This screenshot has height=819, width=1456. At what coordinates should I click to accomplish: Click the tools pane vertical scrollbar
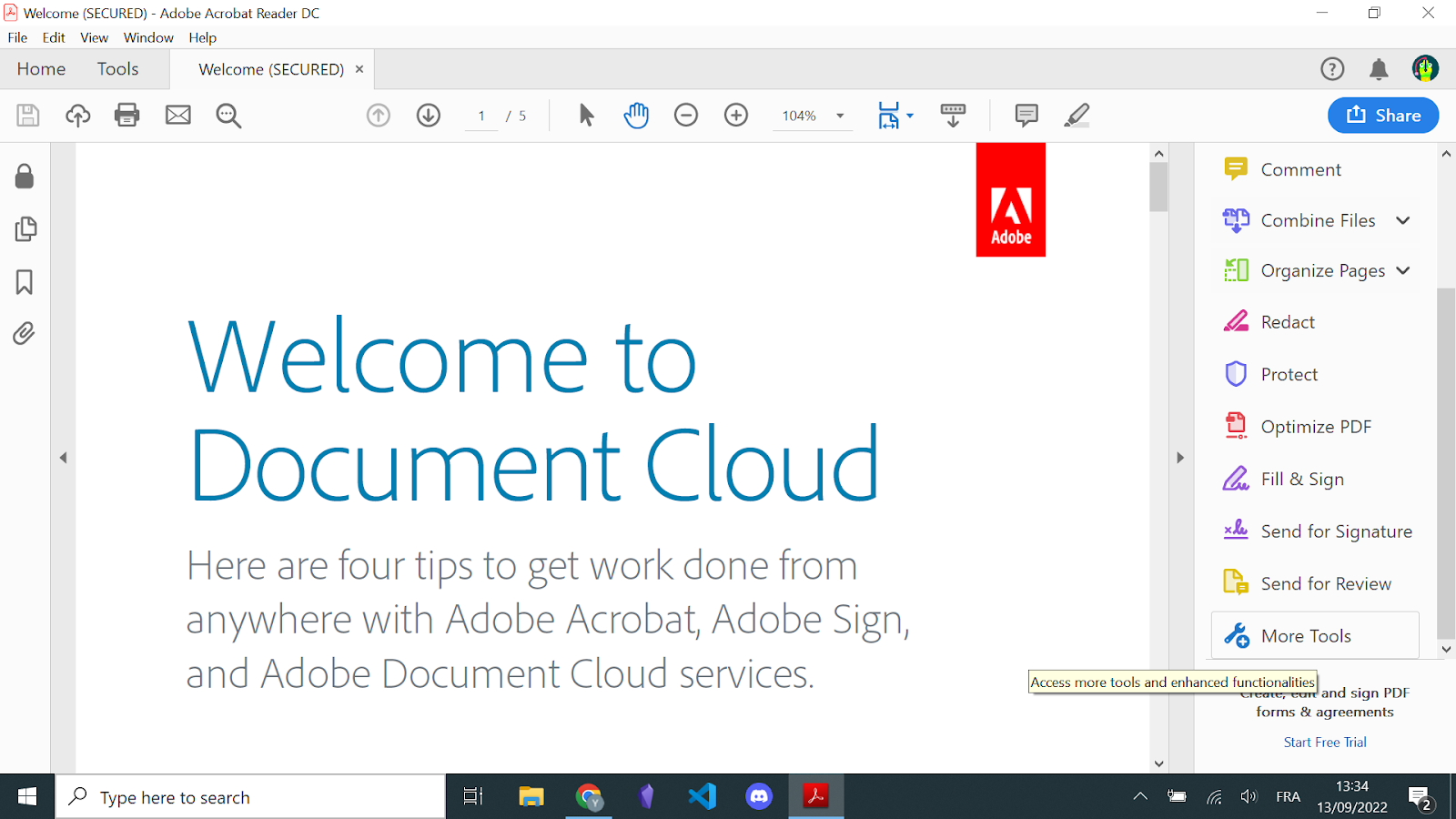1446,464
